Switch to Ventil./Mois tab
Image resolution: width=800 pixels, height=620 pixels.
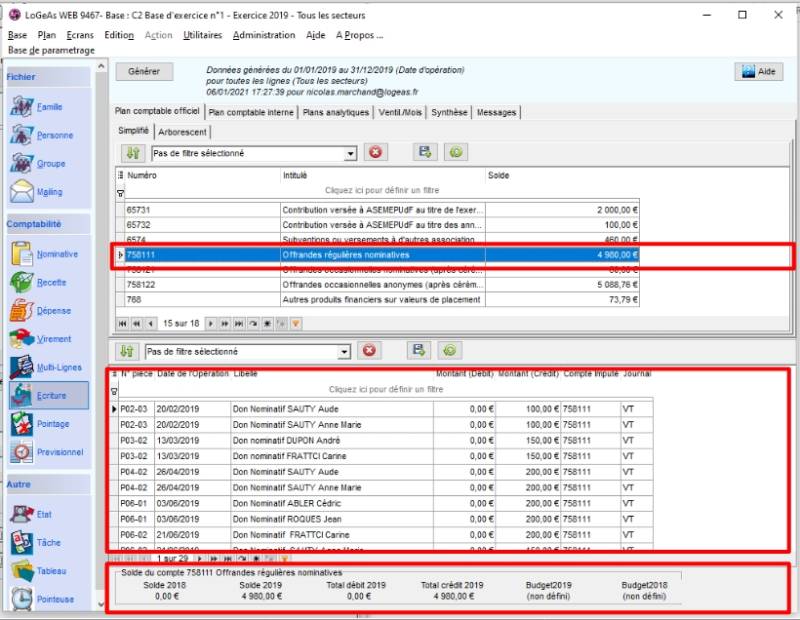400,112
